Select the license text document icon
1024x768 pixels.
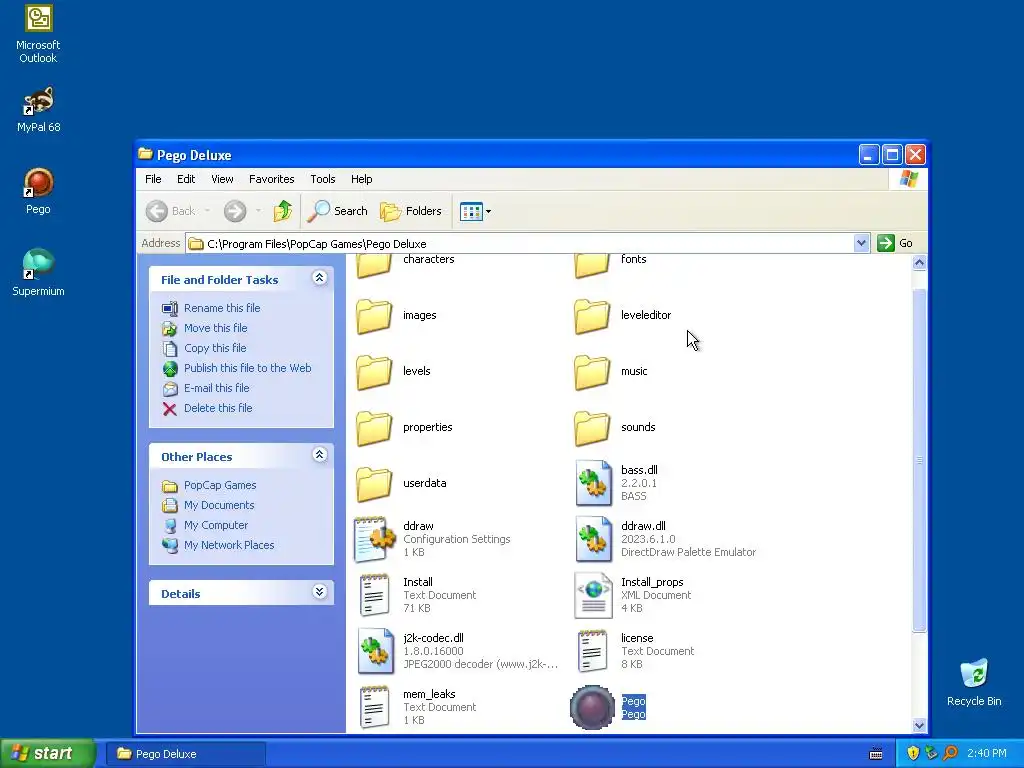point(592,652)
